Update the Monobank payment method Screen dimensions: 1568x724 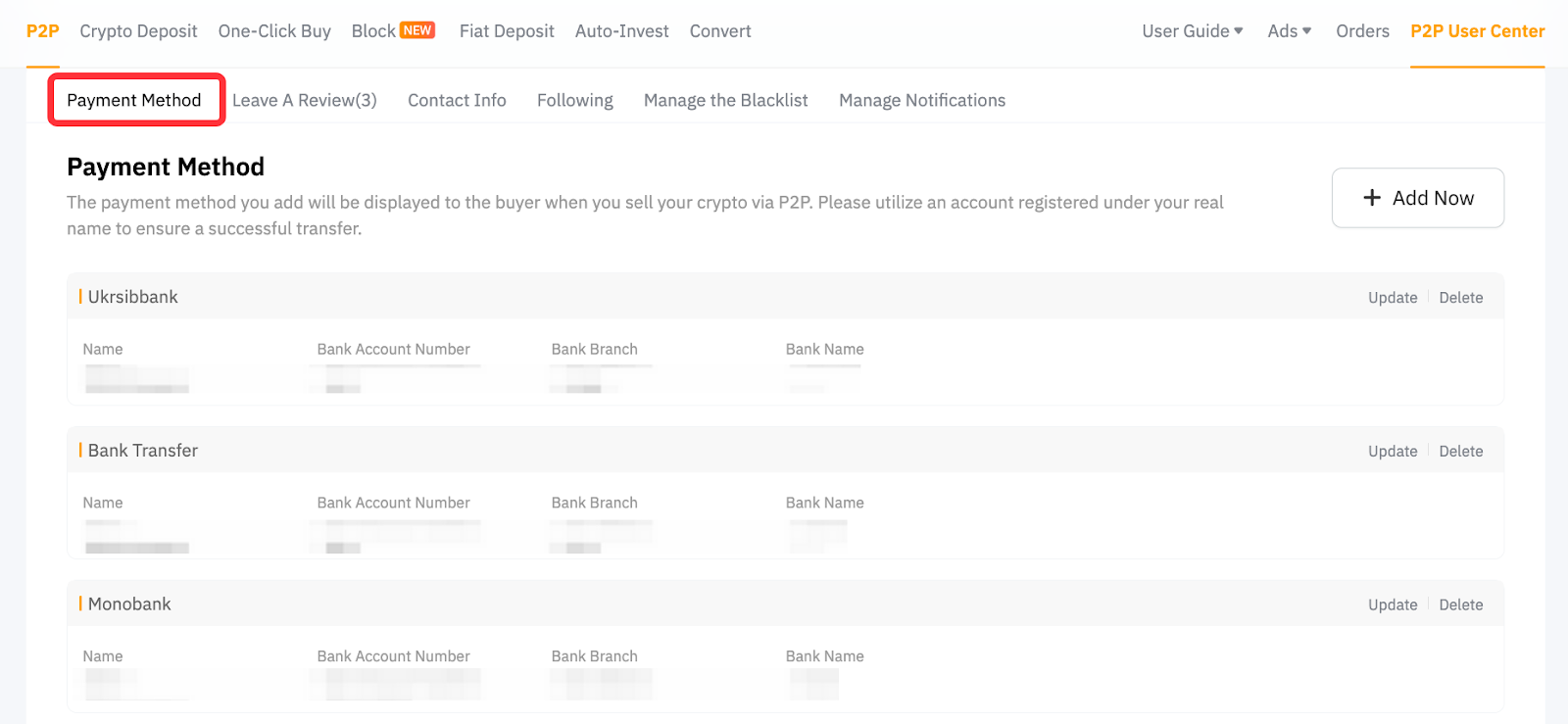coord(1392,605)
